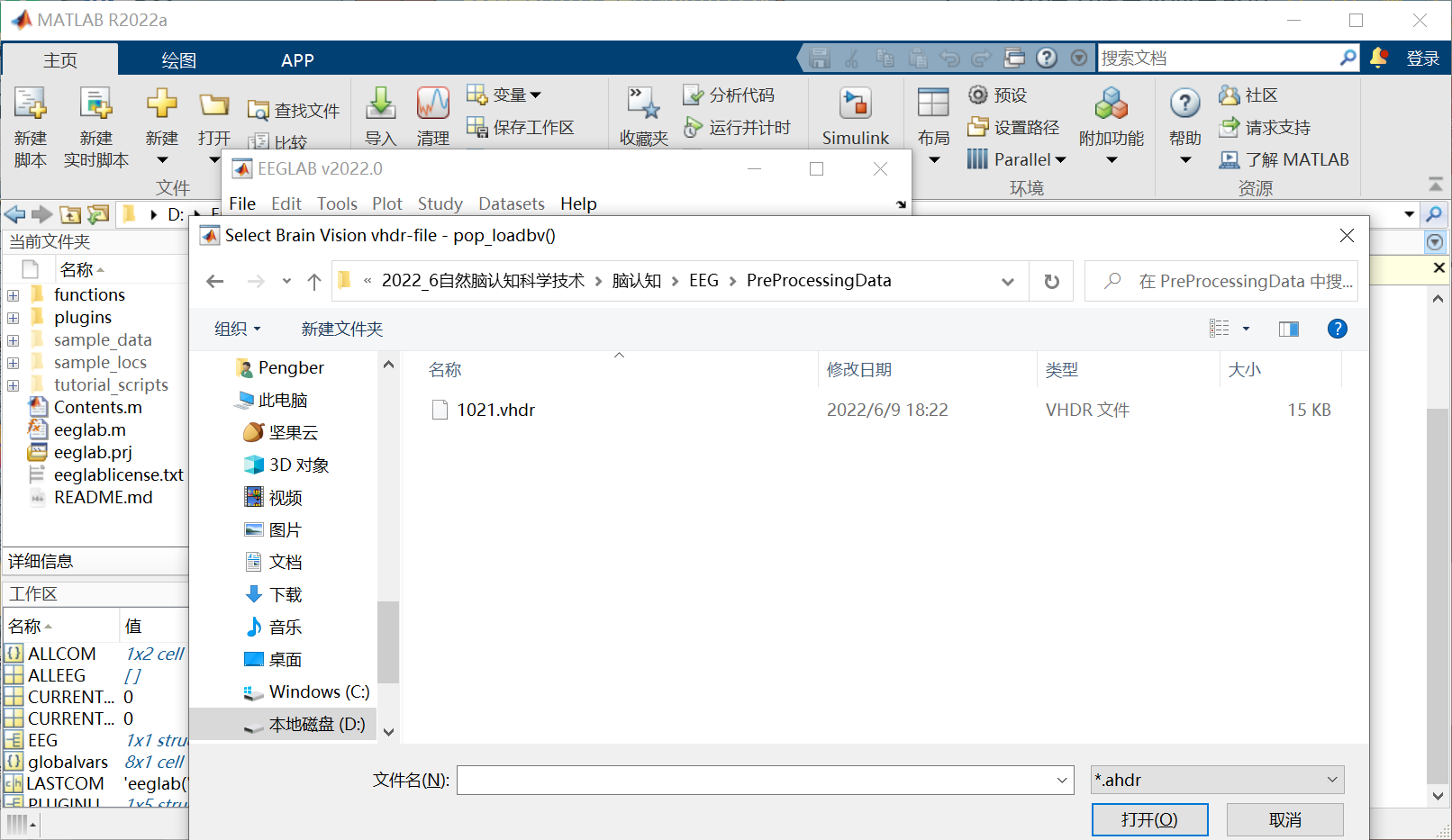
Task: Click the New Live Script icon
Action: (x=95, y=104)
